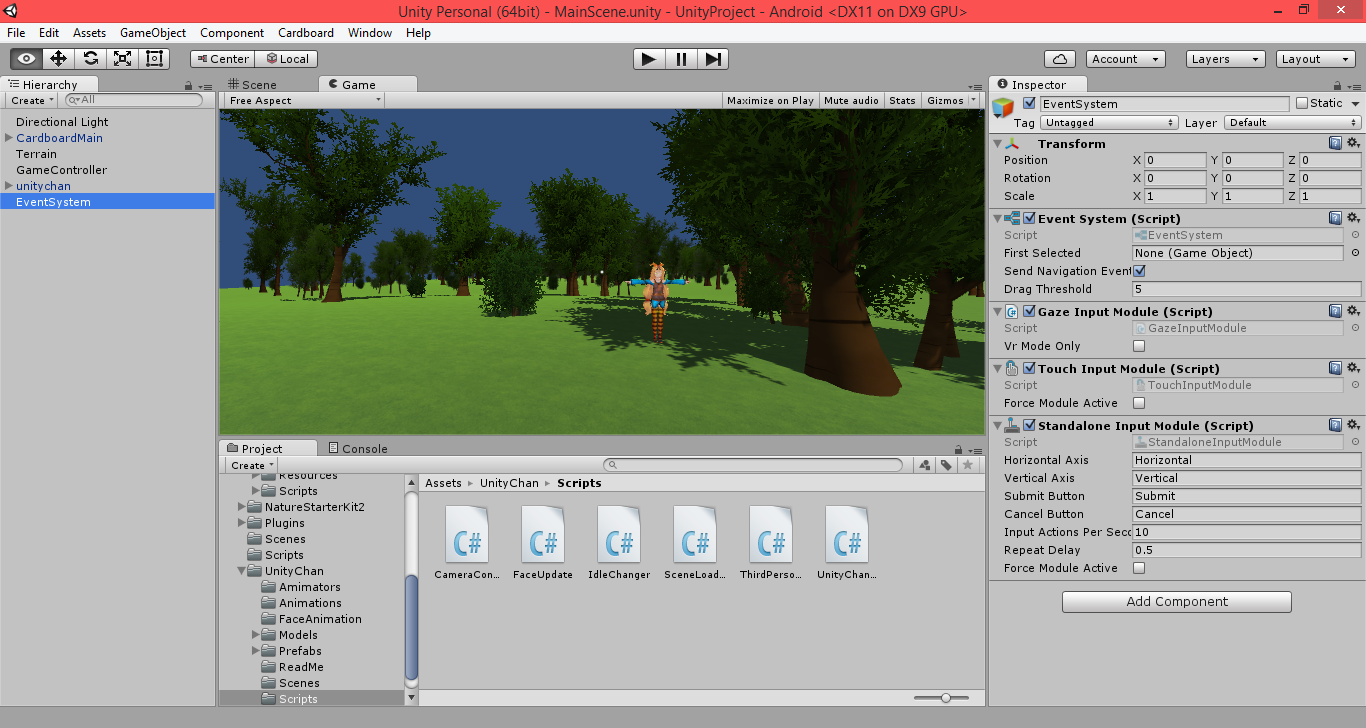This screenshot has height=728, width=1366.
Task: Toggle Touch module Force Module Active checkbox
Action: [1139, 403]
